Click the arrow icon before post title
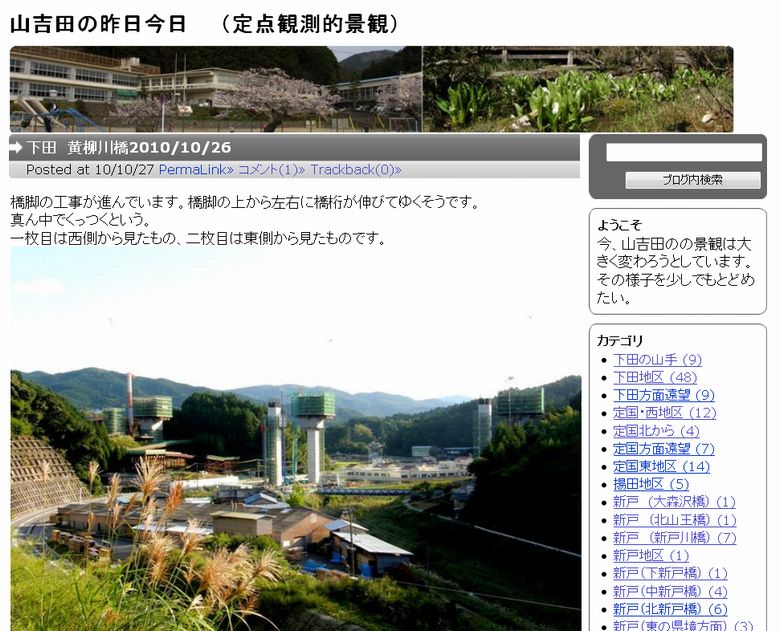Screen dimensions: 780x631 [16, 147]
